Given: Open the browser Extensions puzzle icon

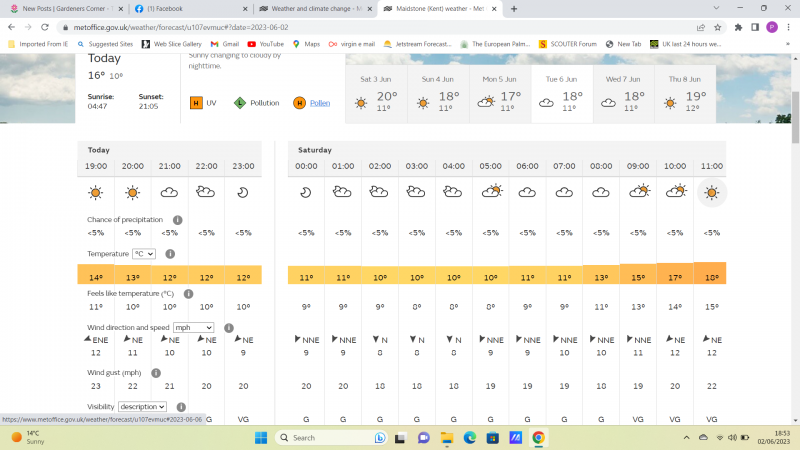Looking at the screenshot, I should [738, 27].
